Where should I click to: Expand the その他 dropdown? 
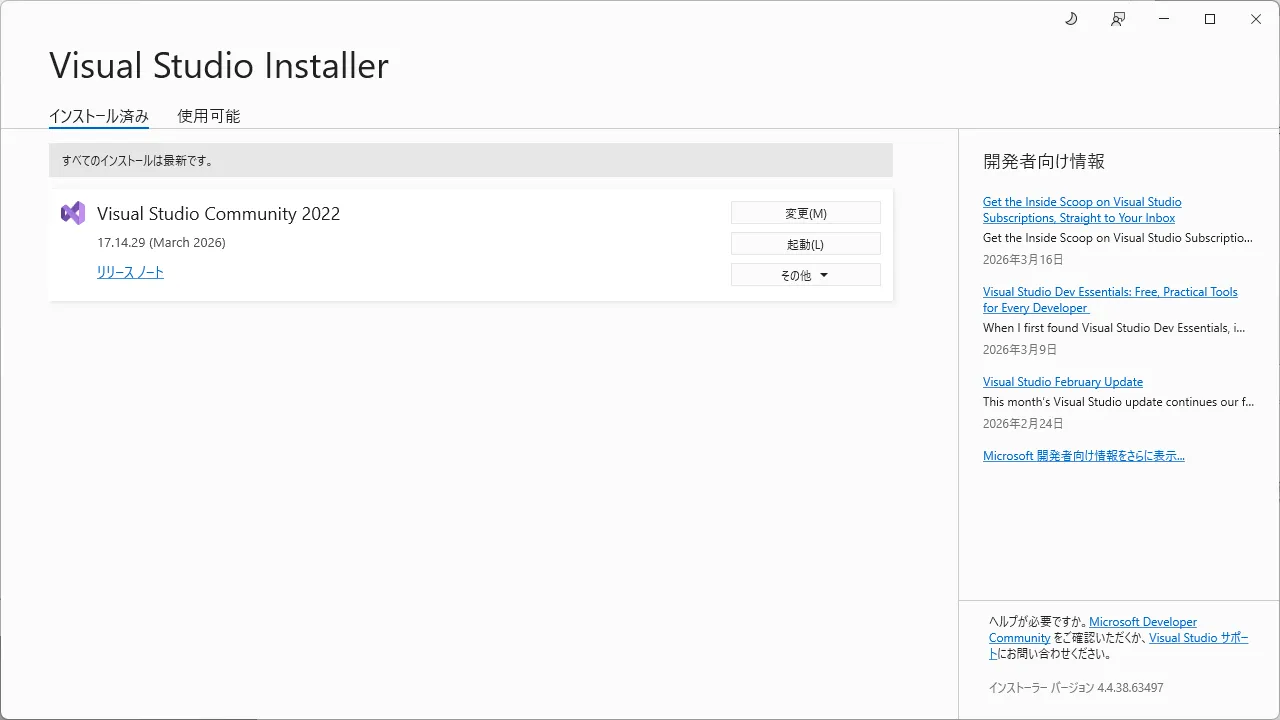point(805,274)
